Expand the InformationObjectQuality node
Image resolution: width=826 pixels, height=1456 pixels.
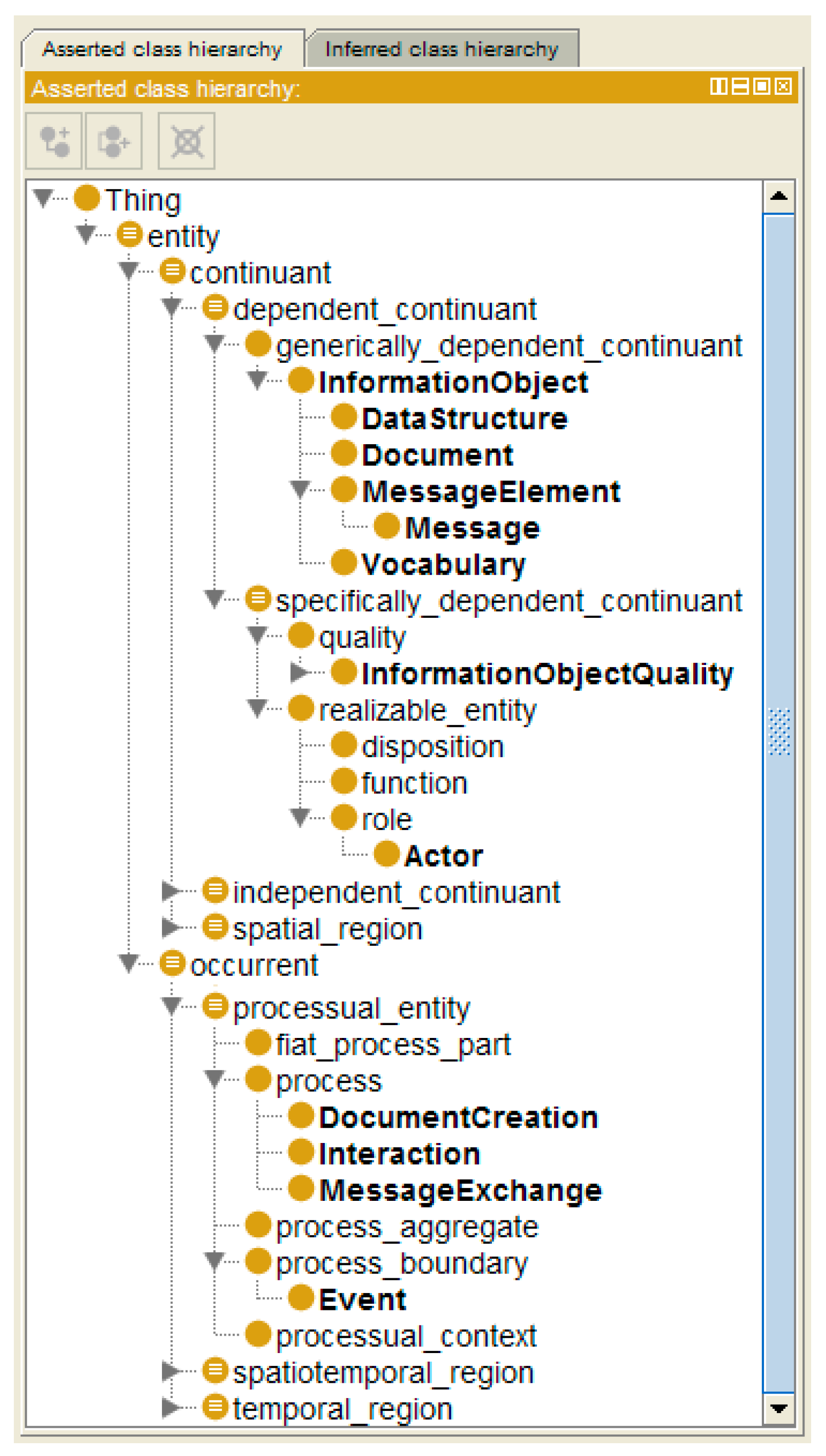pos(299,673)
